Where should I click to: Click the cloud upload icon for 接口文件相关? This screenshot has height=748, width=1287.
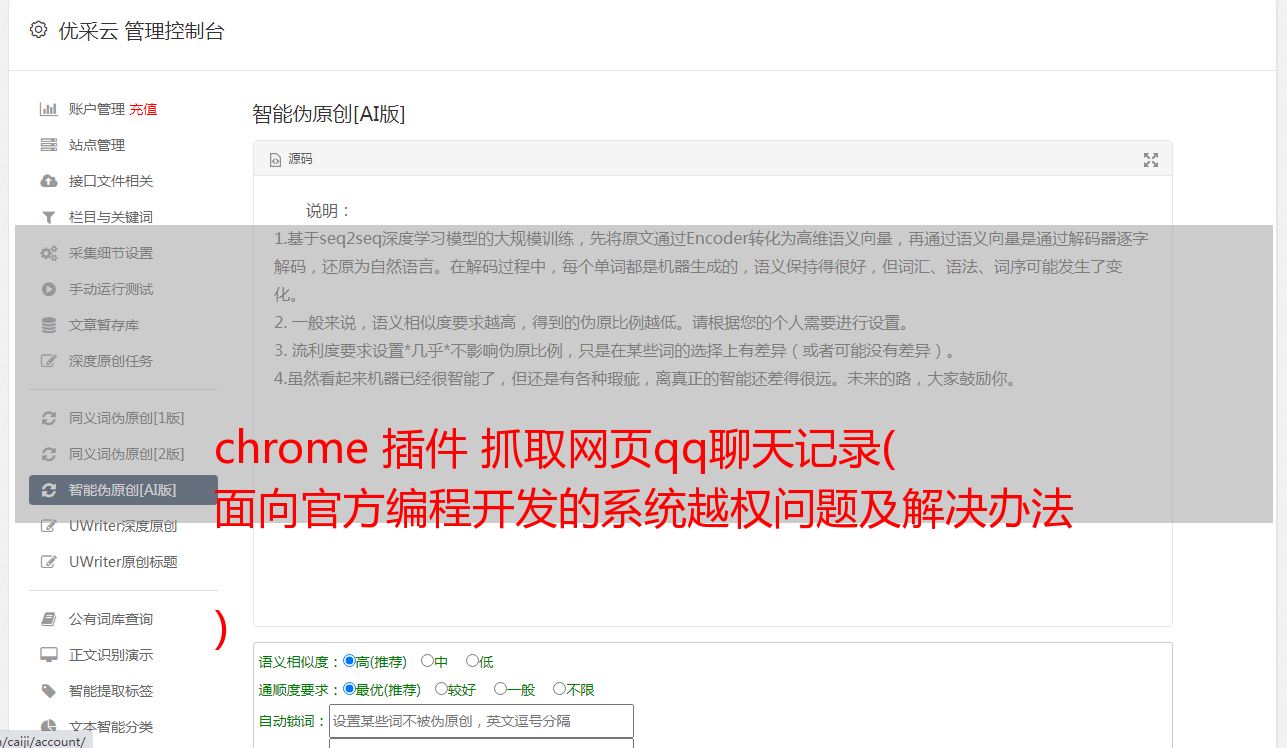click(x=48, y=181)
